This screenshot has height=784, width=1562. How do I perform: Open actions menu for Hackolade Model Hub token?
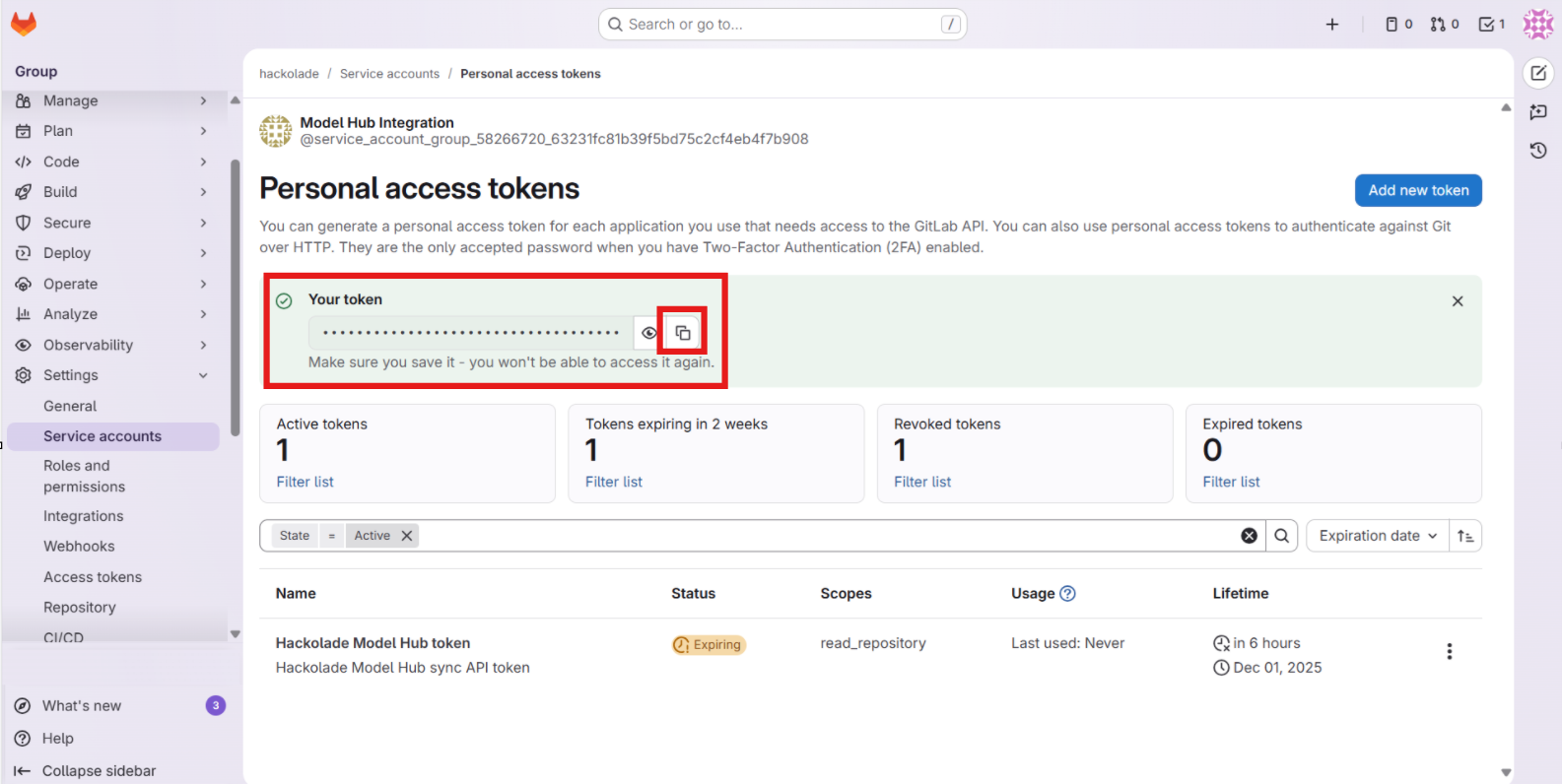point(1449,651)
